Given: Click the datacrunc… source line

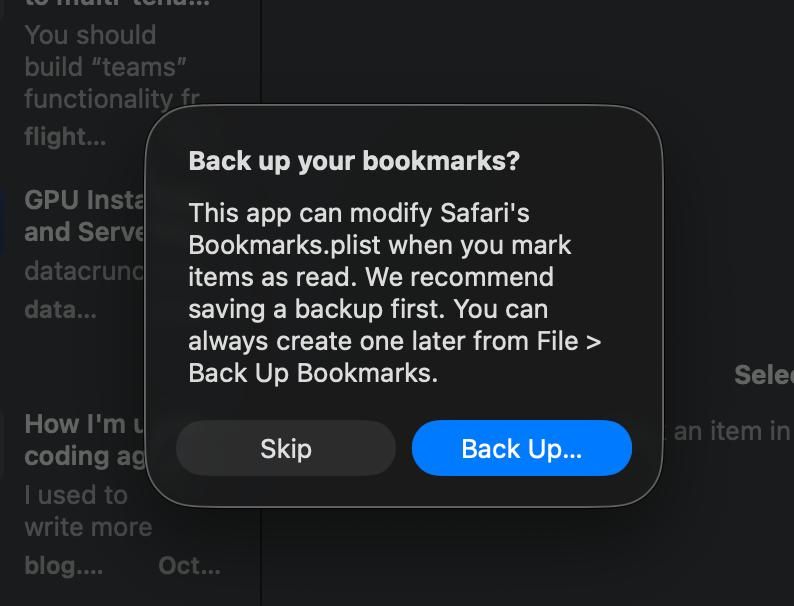Looking at the screenshot, I should 84,271.
